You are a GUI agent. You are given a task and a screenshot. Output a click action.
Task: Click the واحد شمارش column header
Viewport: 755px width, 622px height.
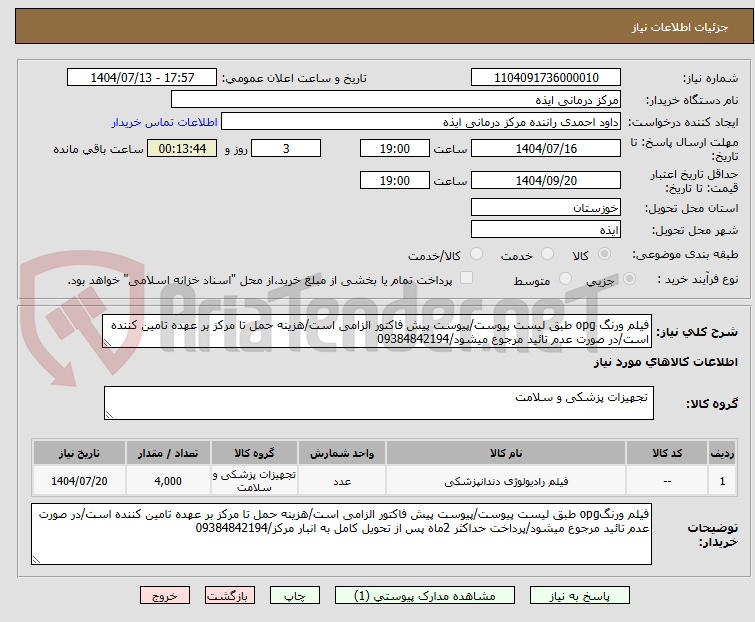342,453
